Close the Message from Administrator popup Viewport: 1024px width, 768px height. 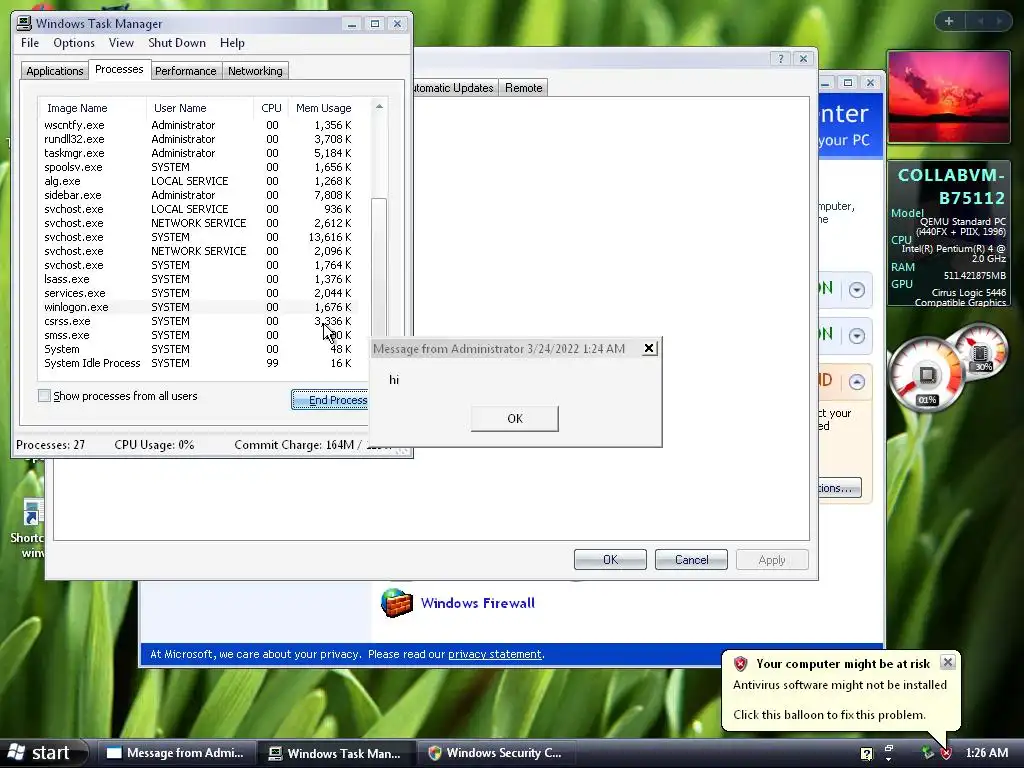[648, 348]
